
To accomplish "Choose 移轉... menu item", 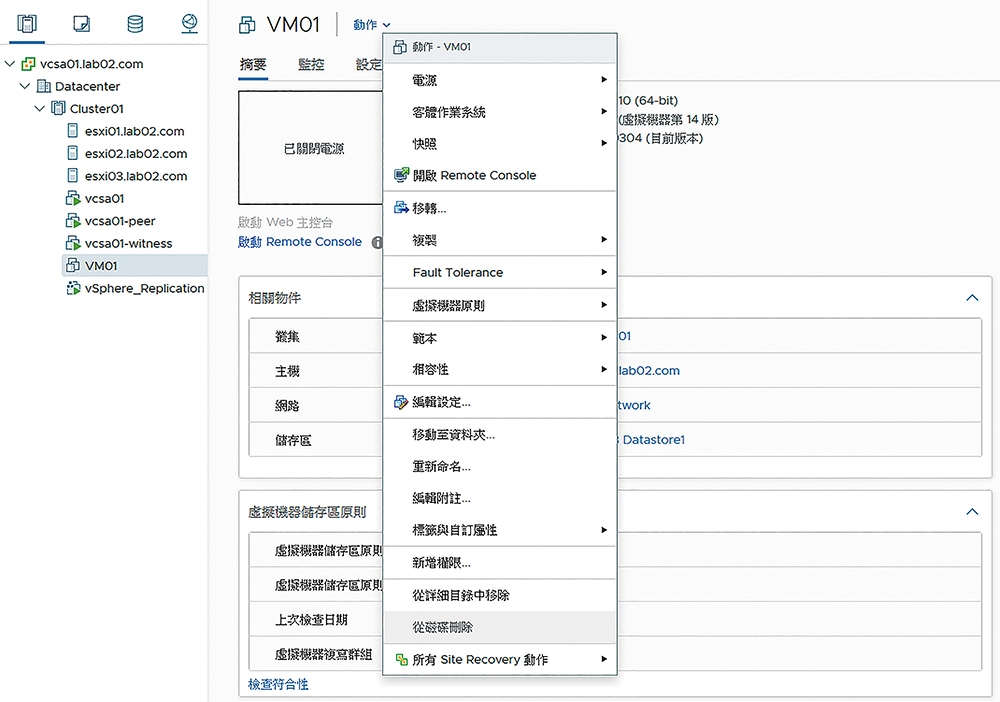I will tap(499, 208).
